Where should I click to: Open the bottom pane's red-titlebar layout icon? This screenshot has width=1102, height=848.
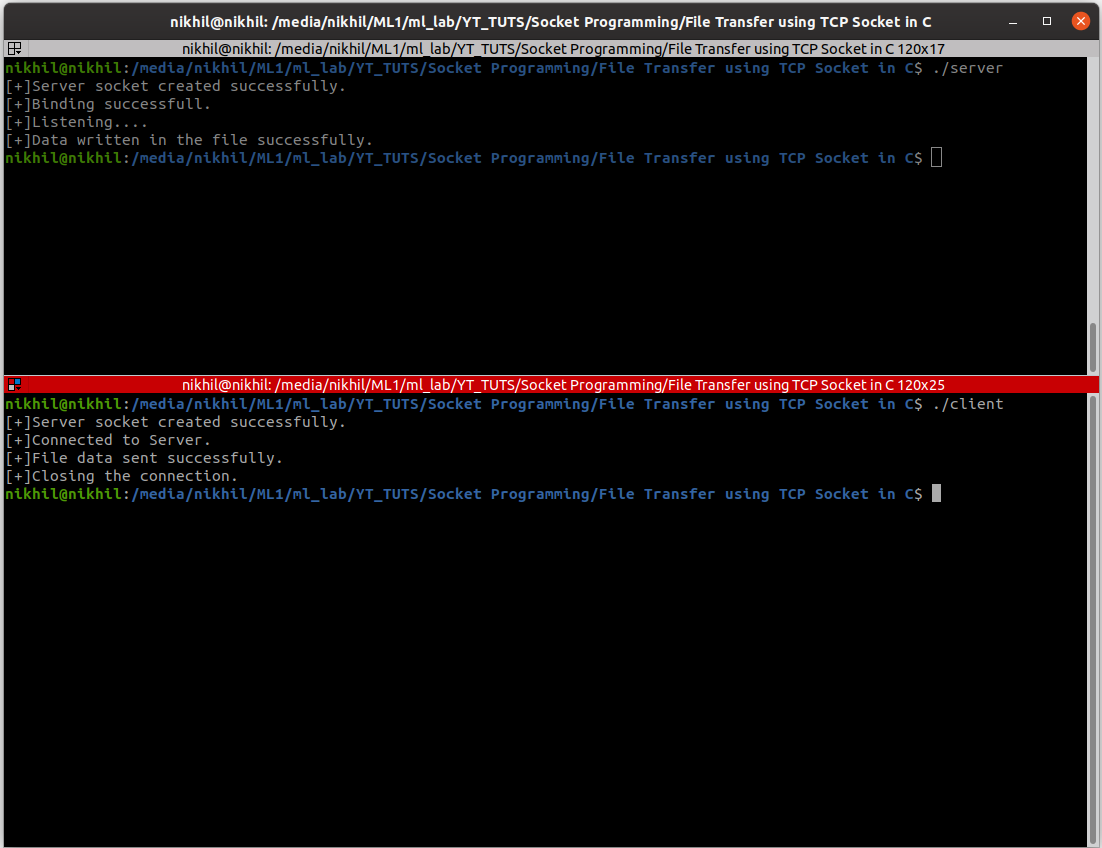[x=14, y=384]
